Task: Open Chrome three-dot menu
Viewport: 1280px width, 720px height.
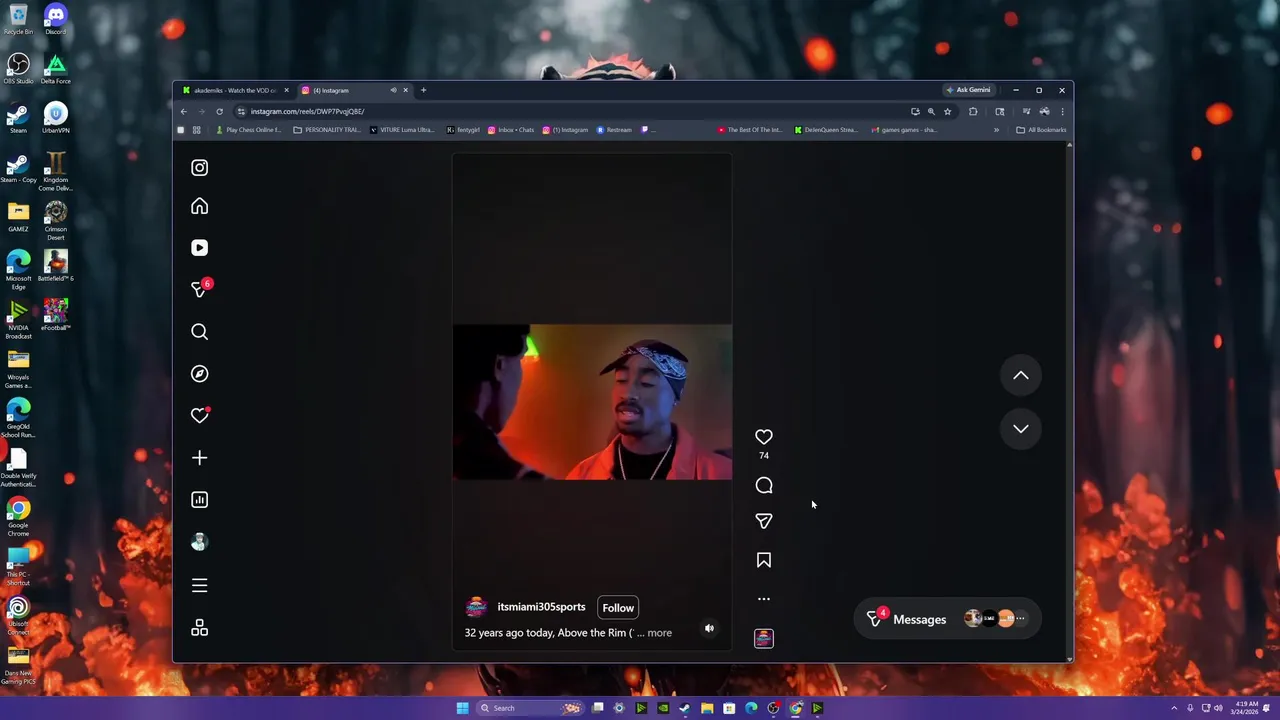Action: click(1062, 111)
